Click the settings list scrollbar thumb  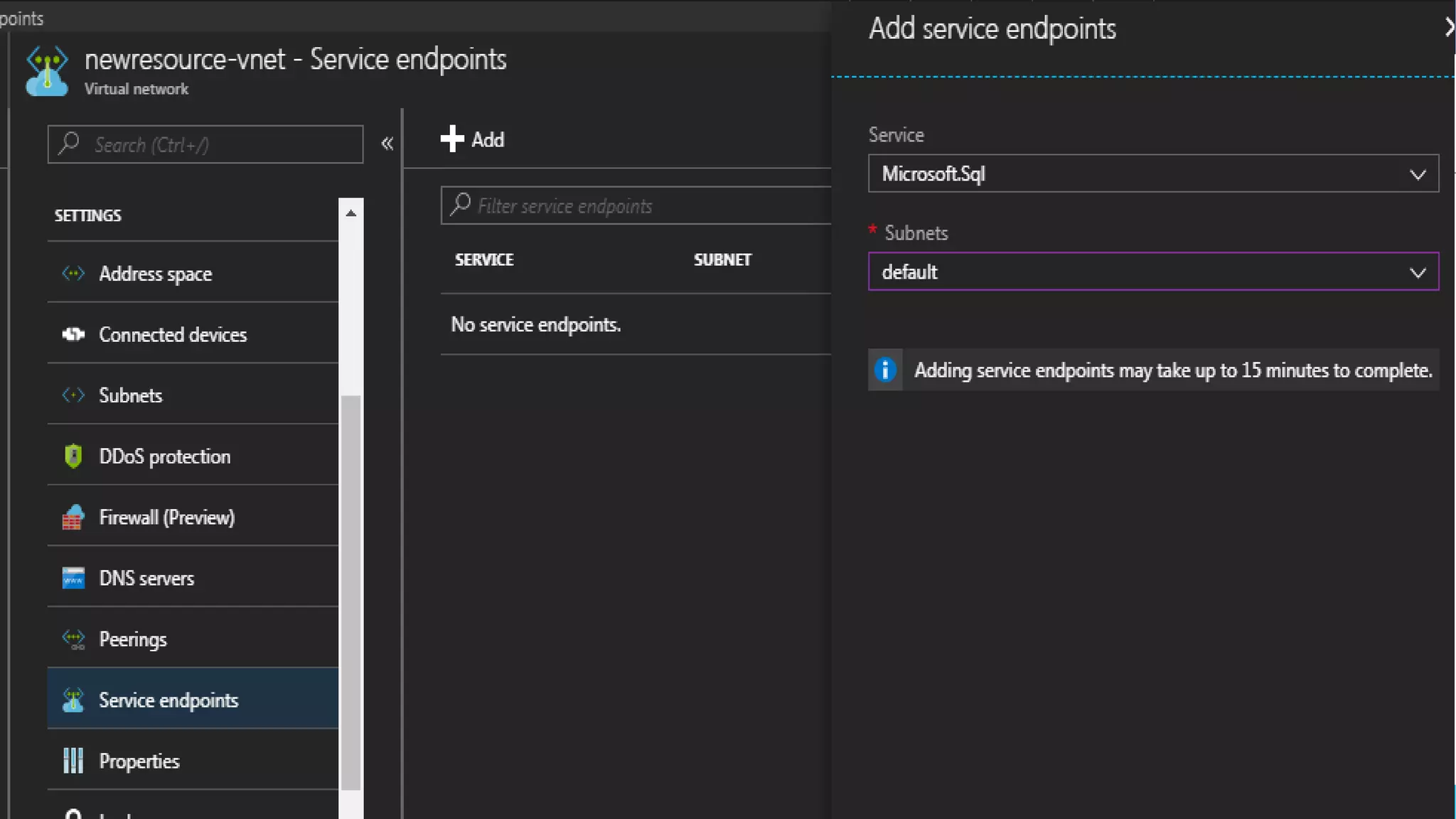tap(350, 592)
